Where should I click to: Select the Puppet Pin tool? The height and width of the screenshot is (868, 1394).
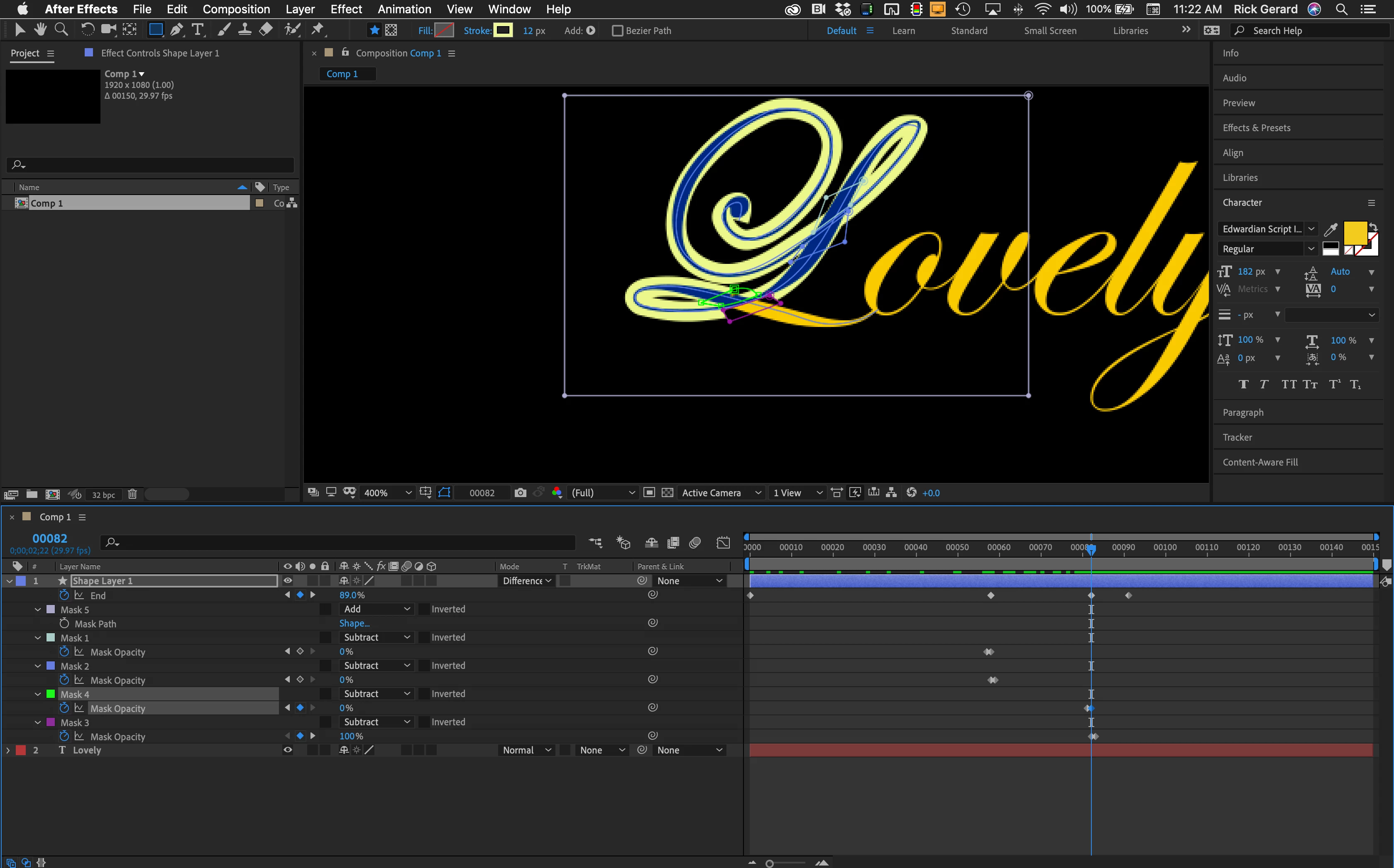318,30
